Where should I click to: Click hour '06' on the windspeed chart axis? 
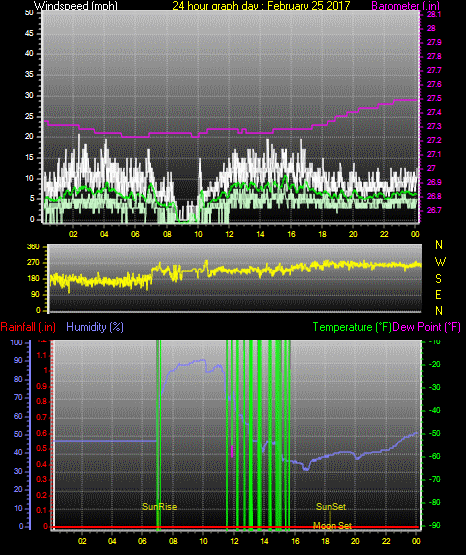click(x=136, y=234)
